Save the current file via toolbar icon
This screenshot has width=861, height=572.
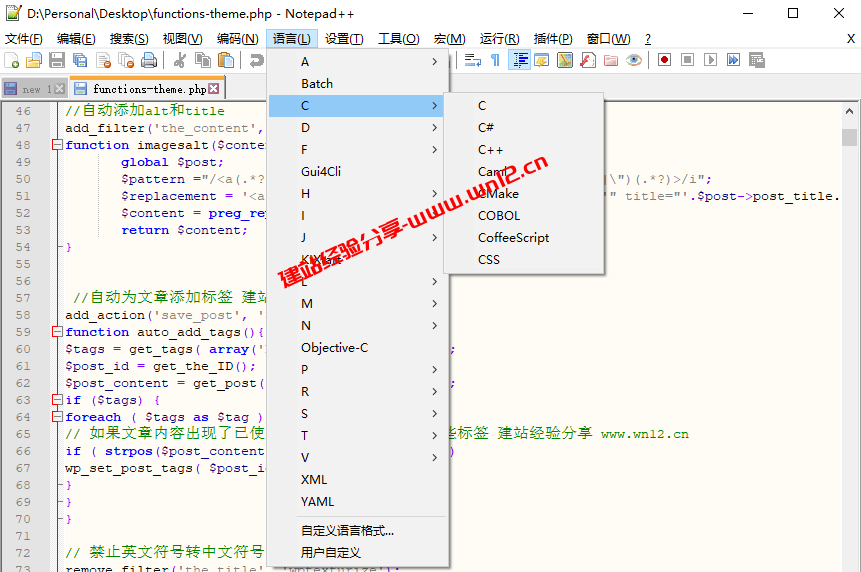[57, 60]
